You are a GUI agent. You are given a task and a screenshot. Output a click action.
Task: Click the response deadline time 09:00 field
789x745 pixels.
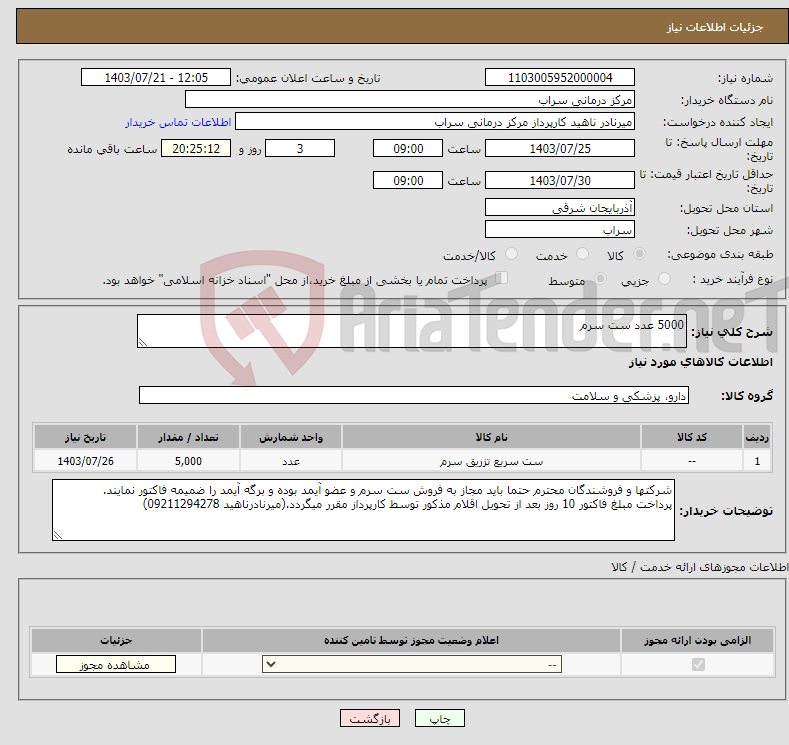tap(408, 148)
